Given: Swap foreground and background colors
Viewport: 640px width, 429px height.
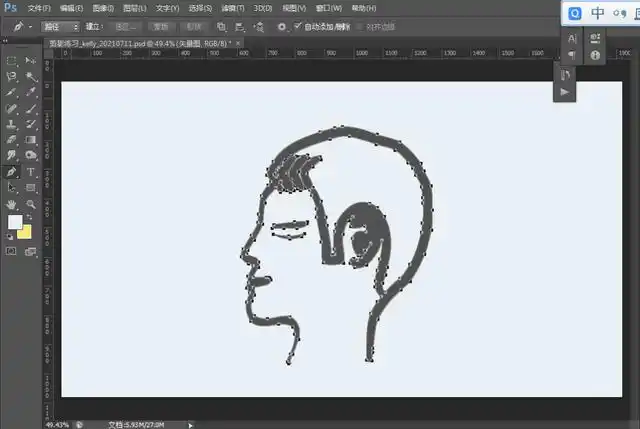Looking at the screenshot, I should (x=29, y=218).
